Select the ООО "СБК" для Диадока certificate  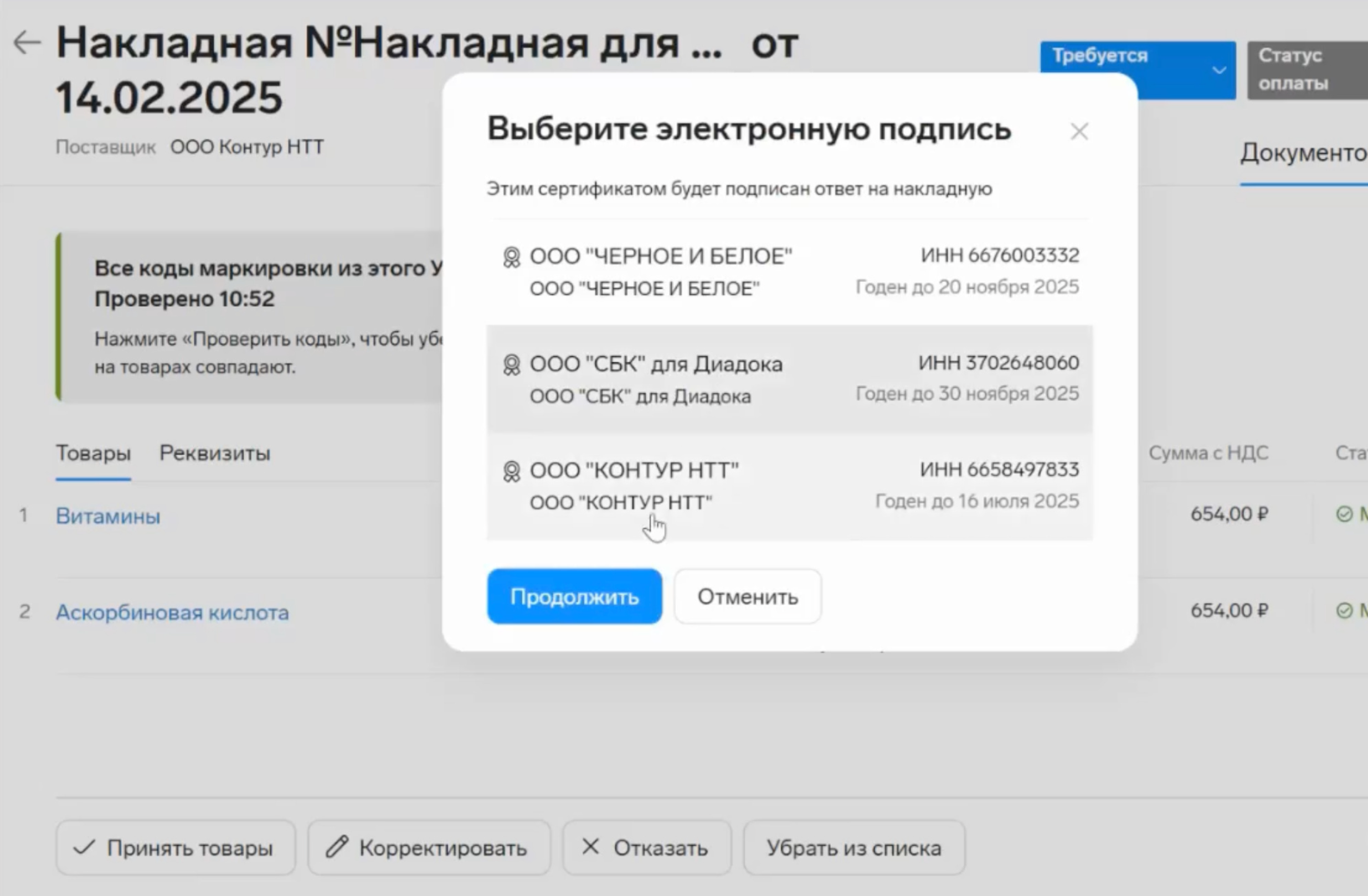tap(789, 379)
